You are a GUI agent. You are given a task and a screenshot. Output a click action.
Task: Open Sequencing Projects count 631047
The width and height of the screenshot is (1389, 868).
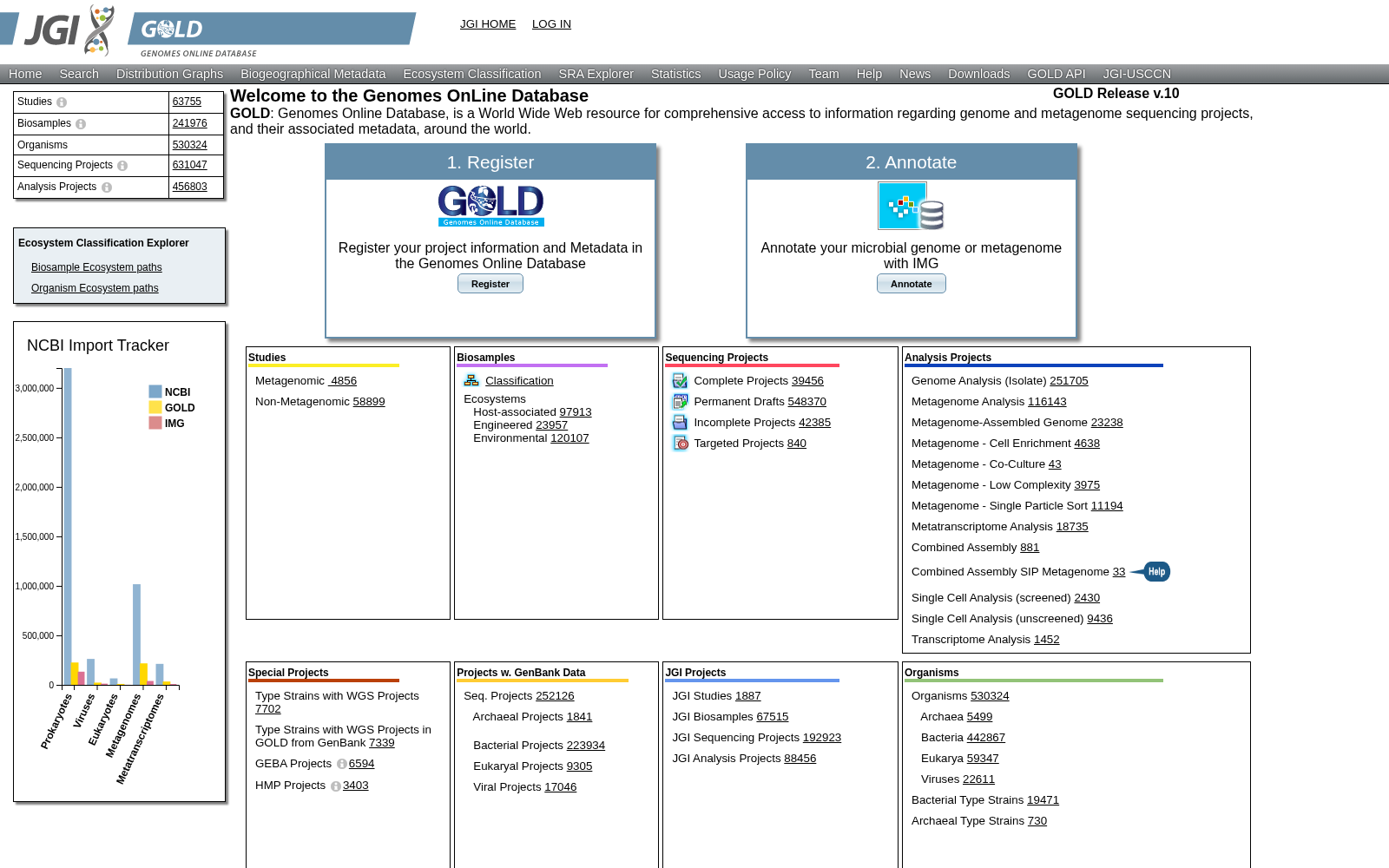[189, 165]
